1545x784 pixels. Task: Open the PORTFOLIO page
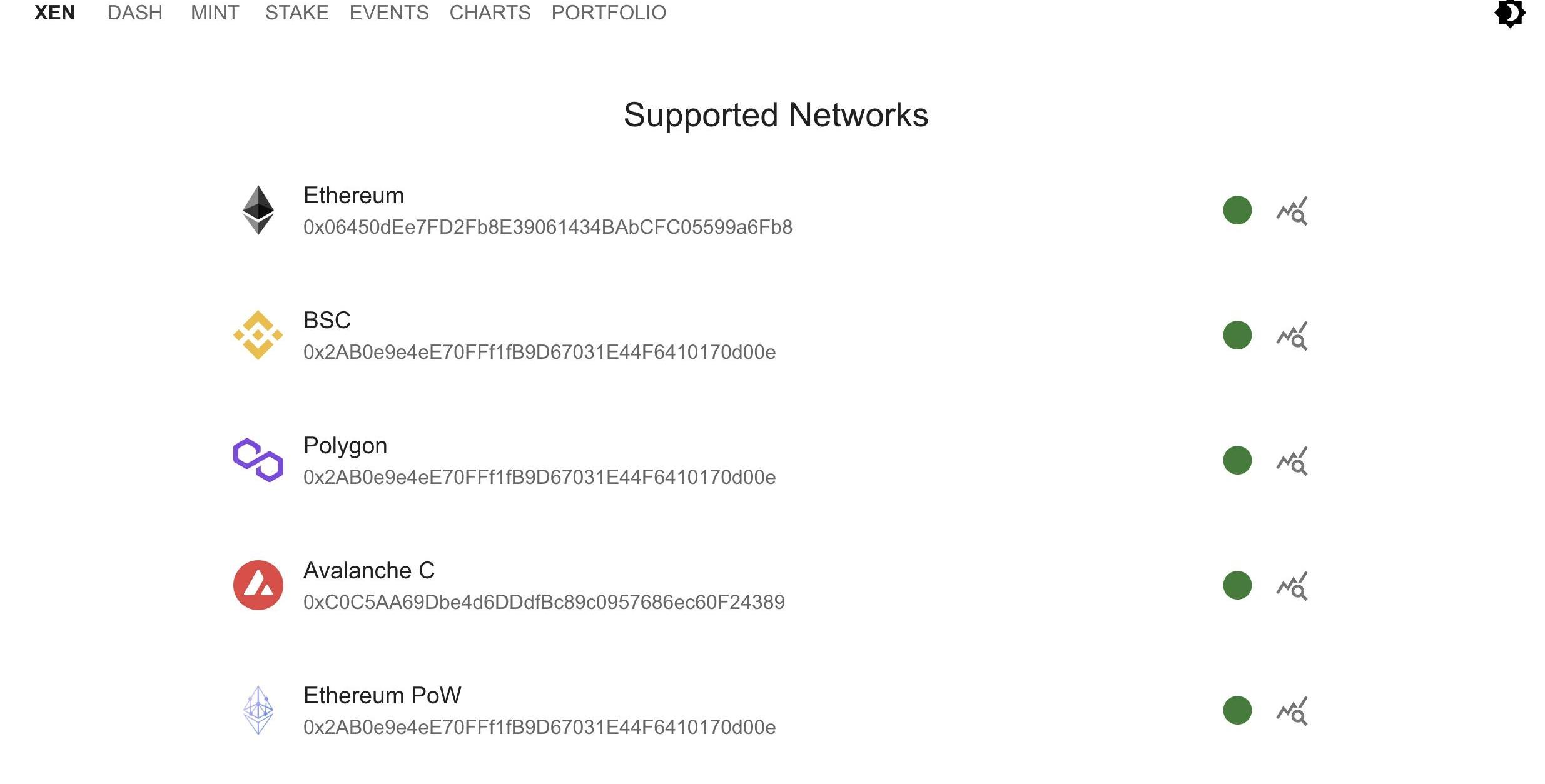[x=609, y=13]
